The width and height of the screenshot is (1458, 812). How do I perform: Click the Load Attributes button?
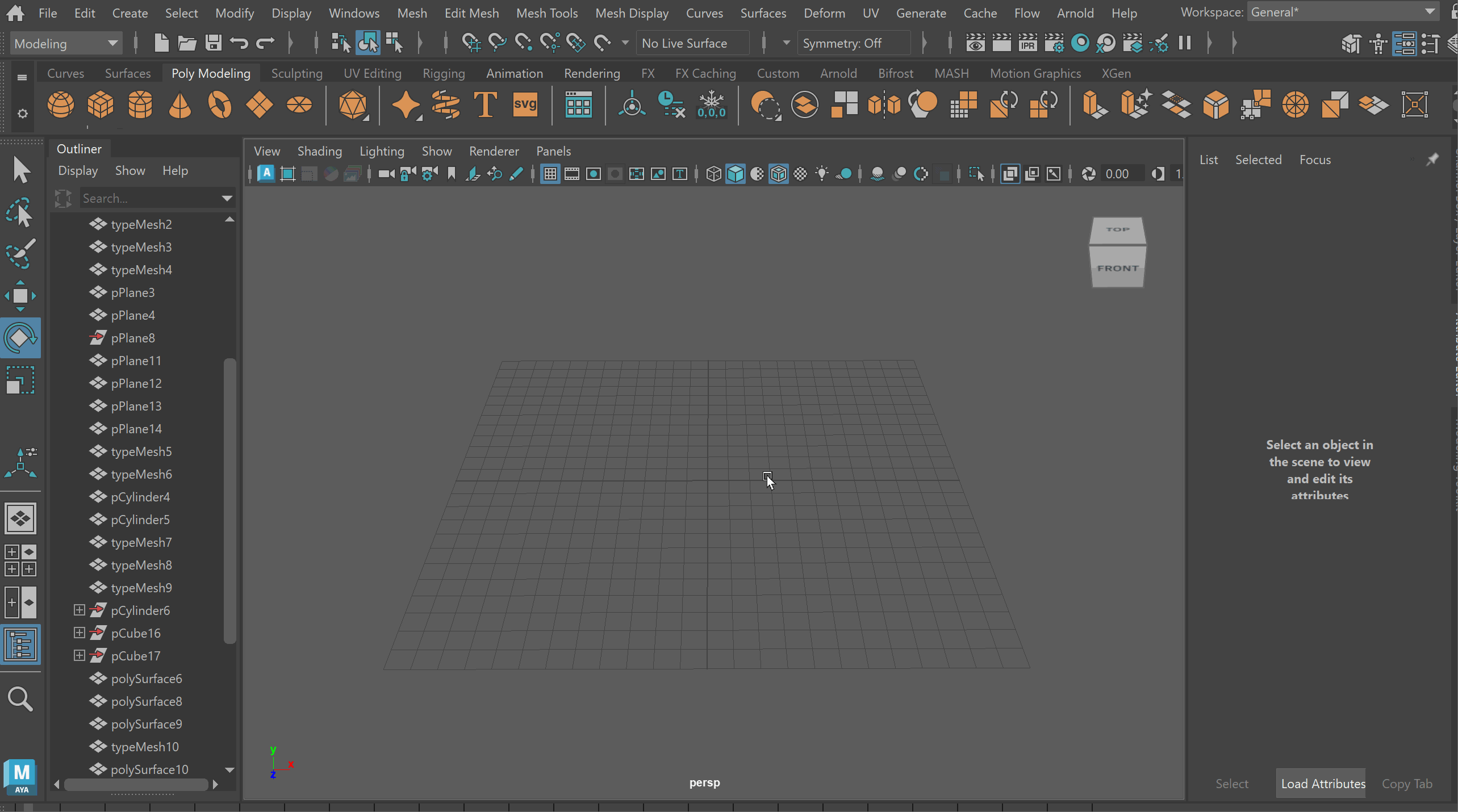click(1322, 784)
